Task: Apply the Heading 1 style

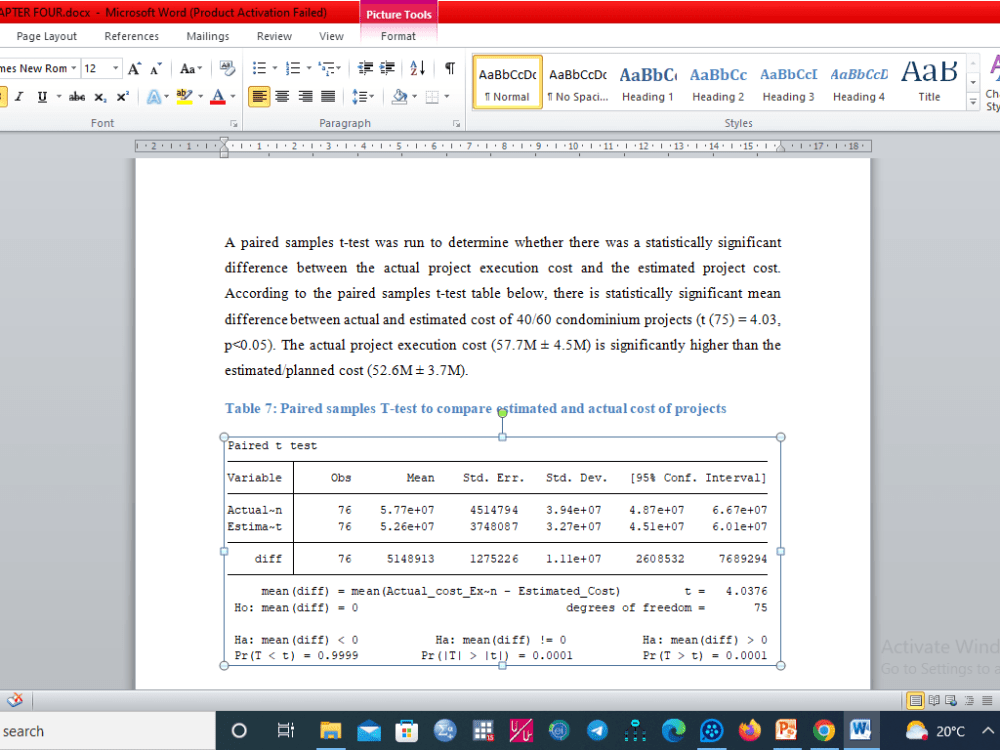Action: tap(648, 82)
